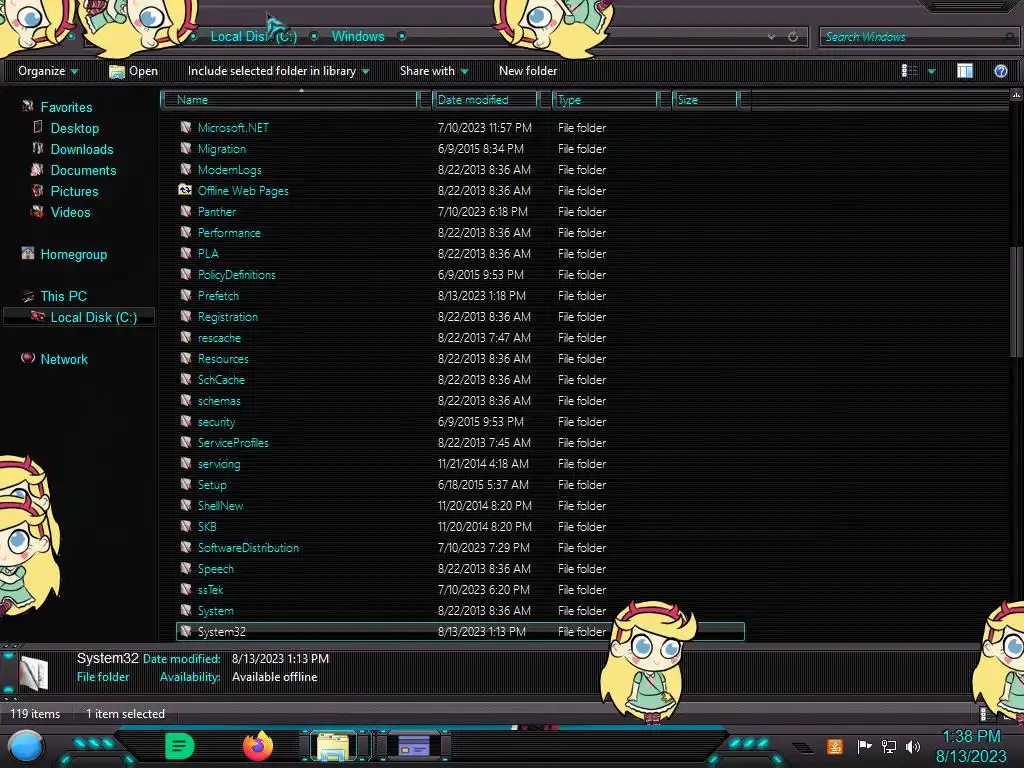Click the Open button in toolbar
This screenshot has width=1024, height=768.
point(133,71)
